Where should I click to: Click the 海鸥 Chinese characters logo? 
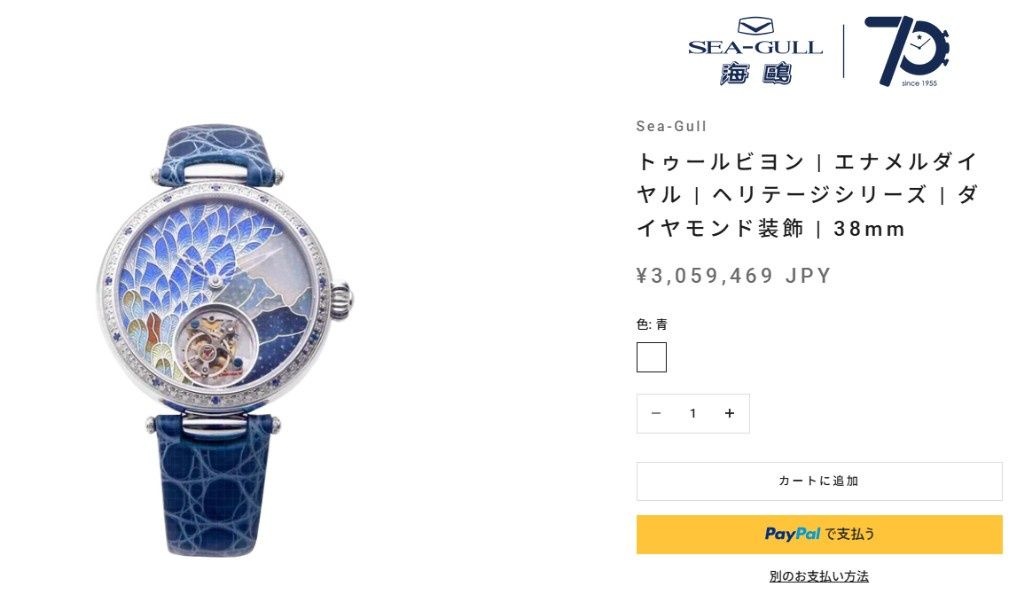point(756,73)
